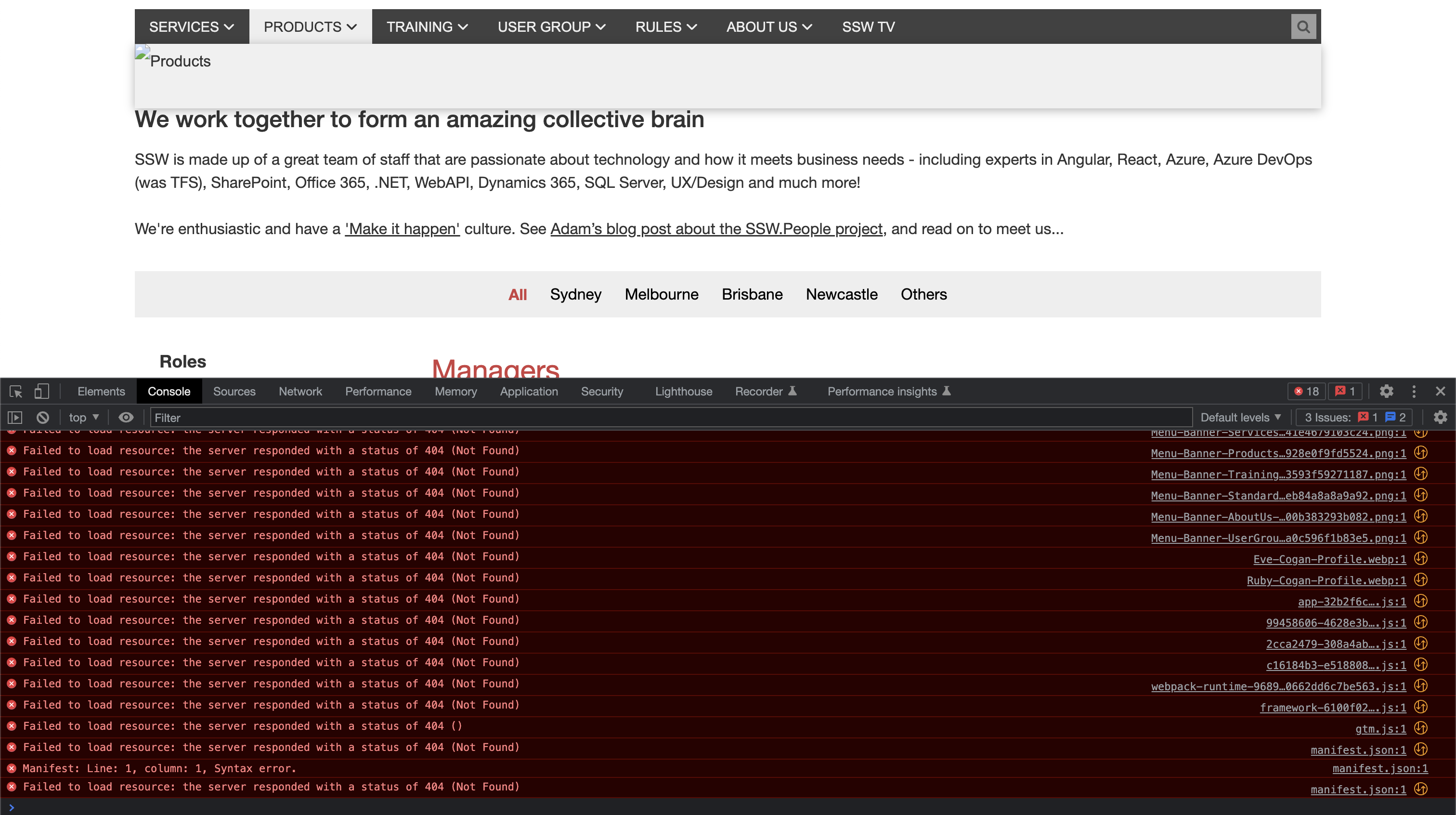Create a live expression with the eye icon
Screen dimensions: 1456x815
[x=126, y=417]
